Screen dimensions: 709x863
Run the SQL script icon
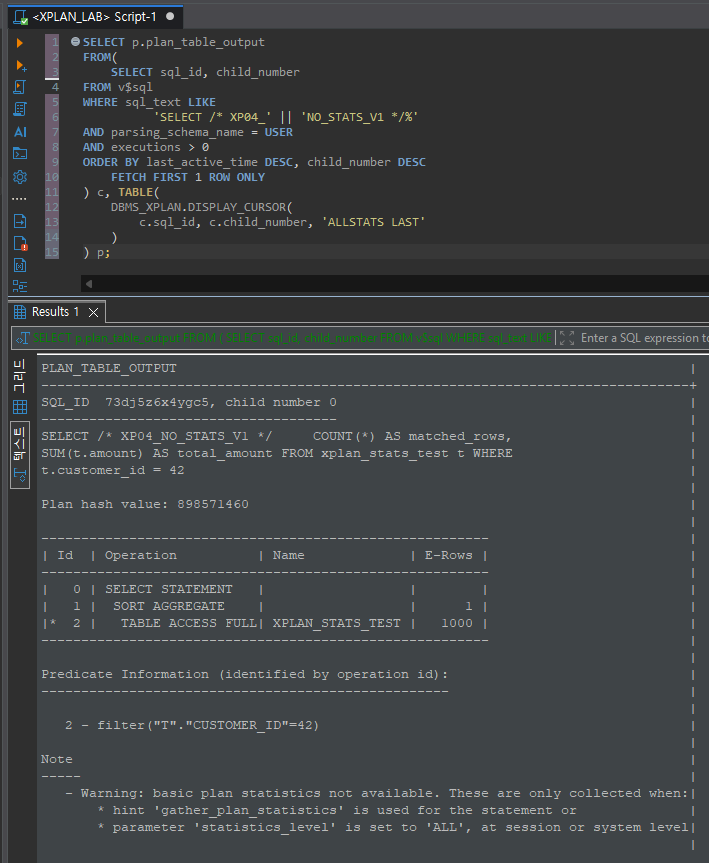click(x=20, y=87)
